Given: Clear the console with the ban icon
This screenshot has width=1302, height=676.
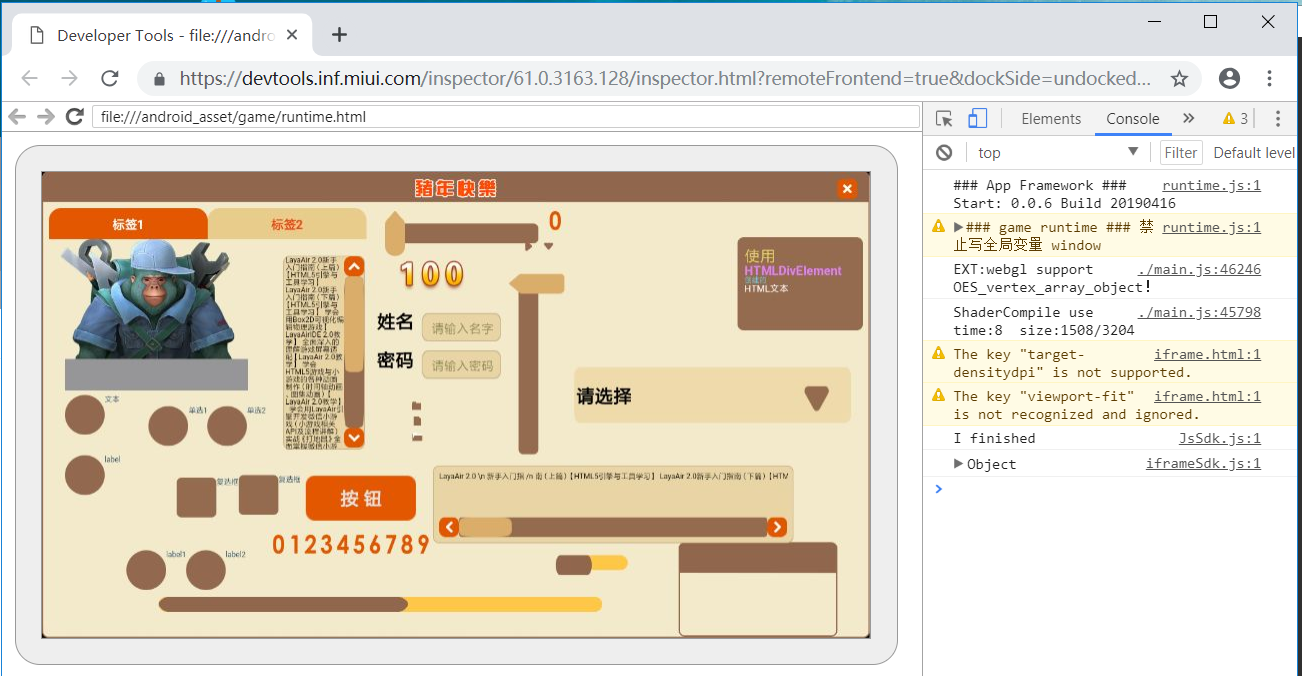Looking at the screenshot, I should 944,153.
